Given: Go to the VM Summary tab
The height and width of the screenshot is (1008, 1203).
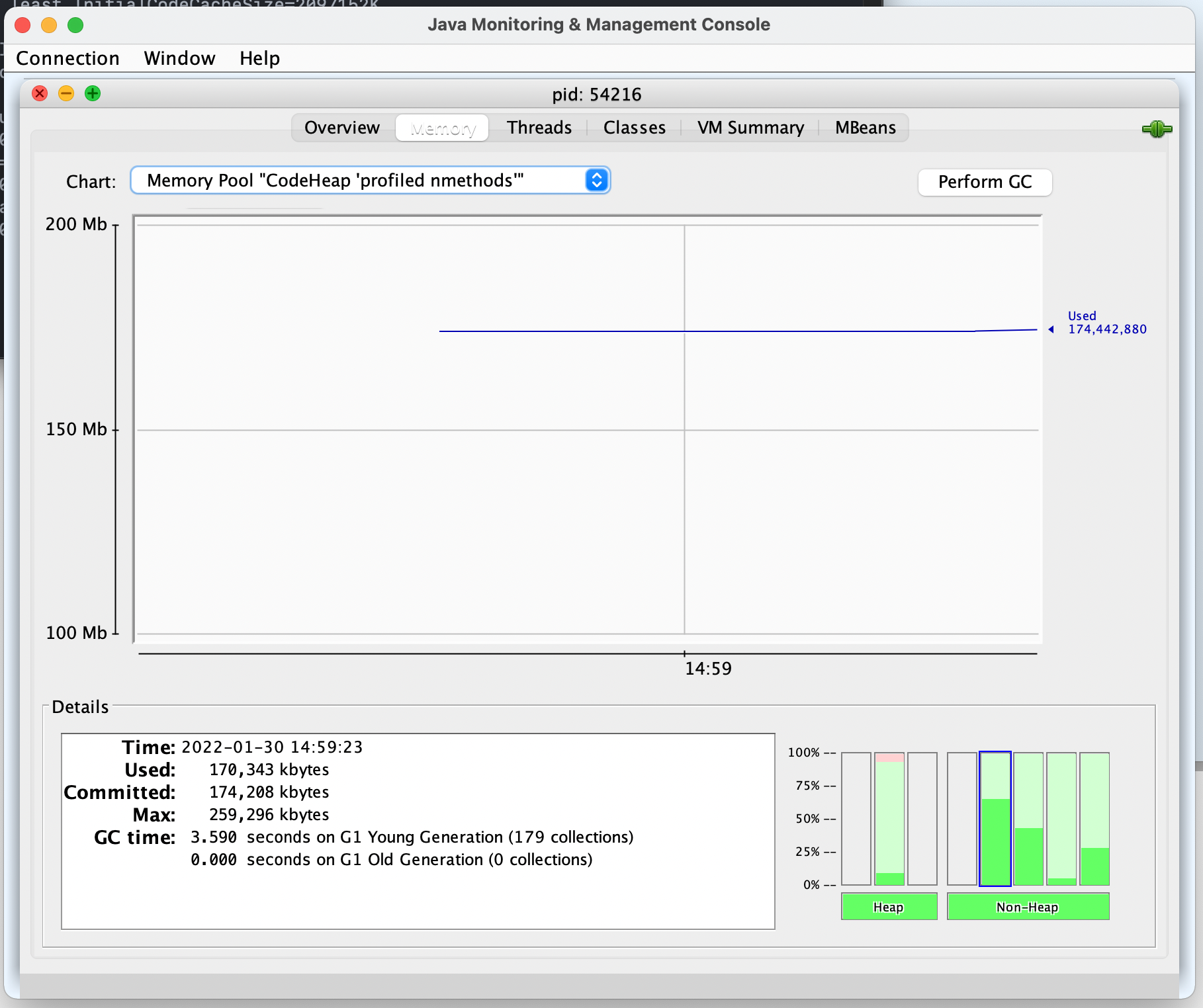Looking at the screenshot, I should [750, 128].
